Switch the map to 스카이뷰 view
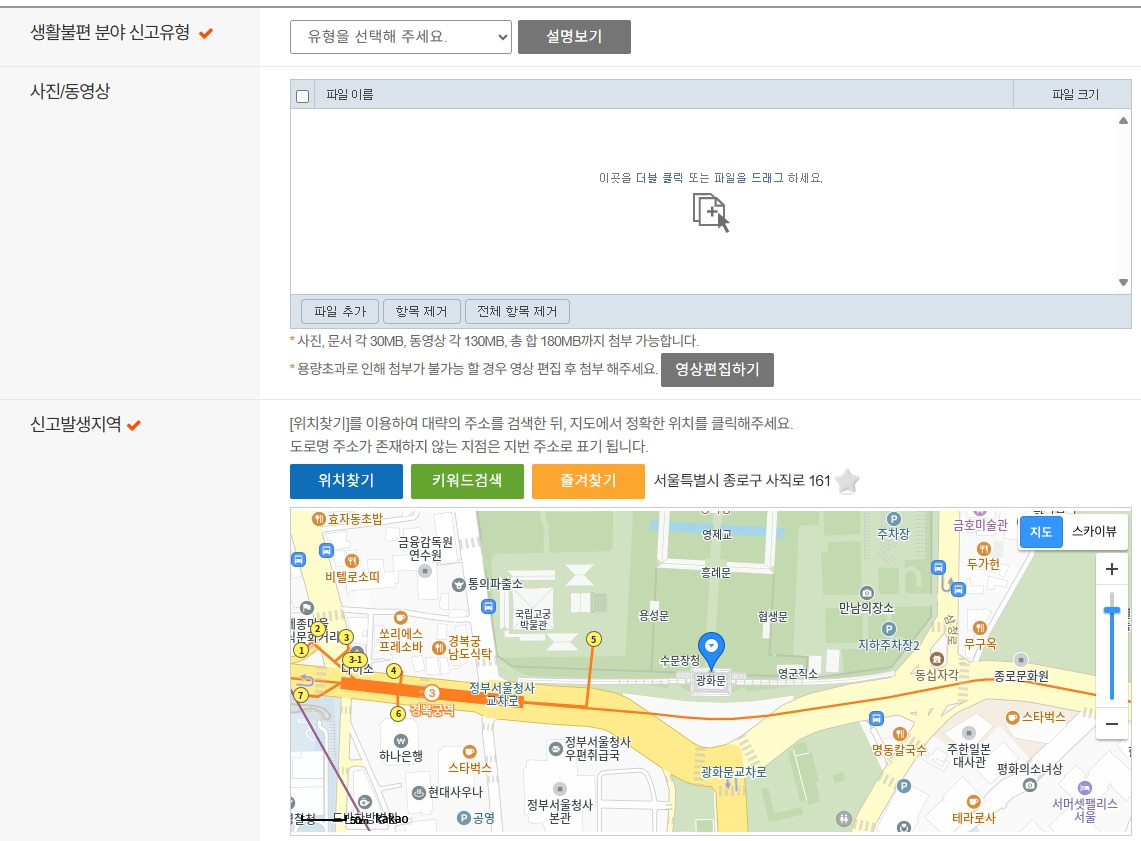The width and height of the screenshot is (1141, 841). 1094,532
